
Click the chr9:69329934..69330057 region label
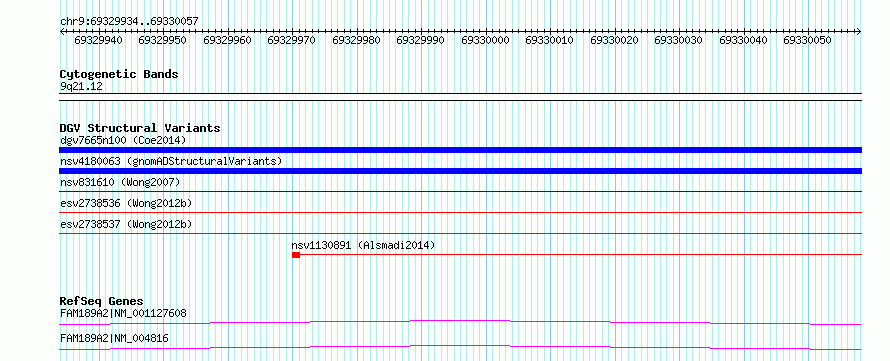(129, 22)
